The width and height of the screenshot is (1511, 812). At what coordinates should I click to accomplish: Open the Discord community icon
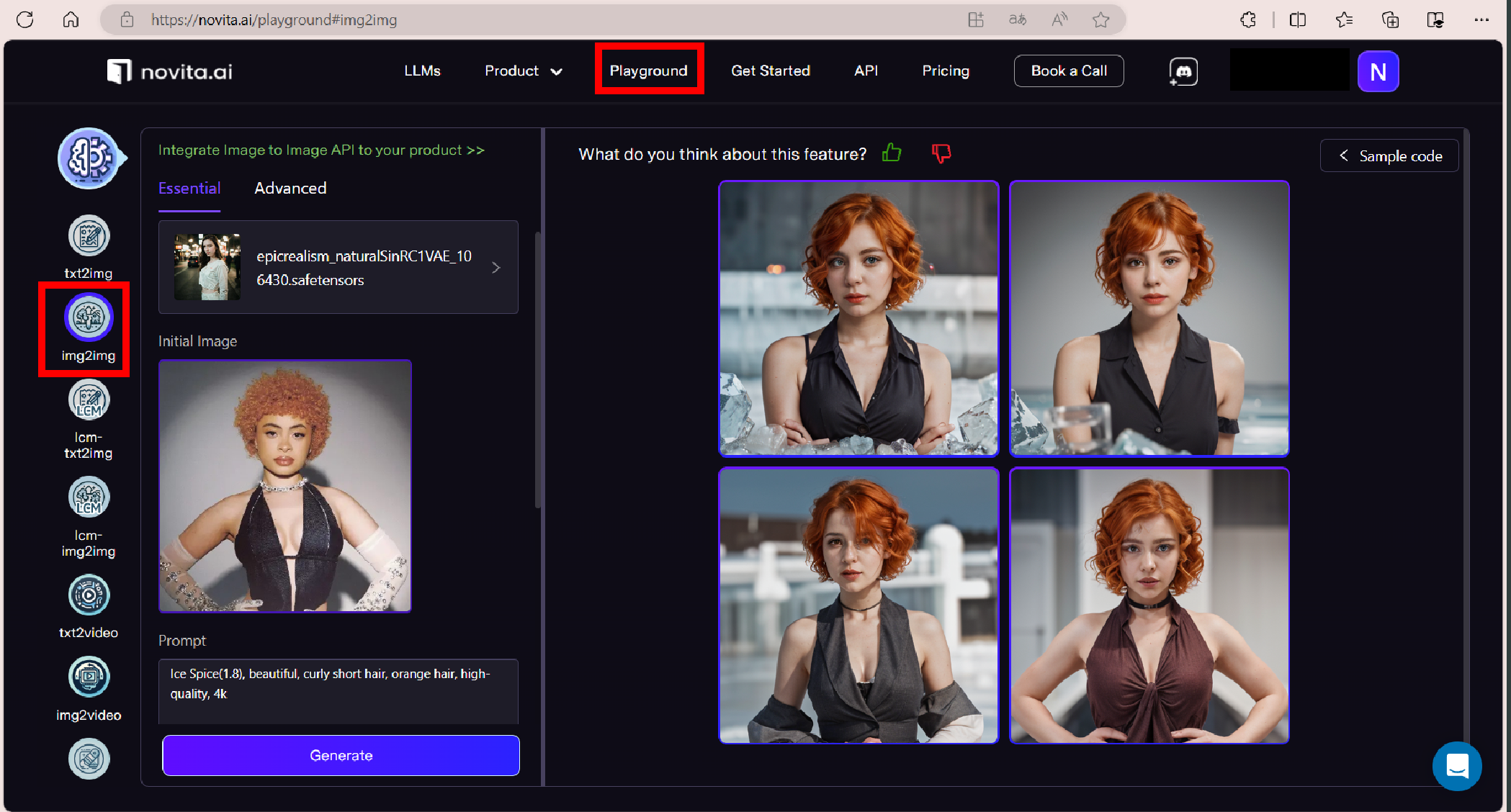click(1183, 71)
